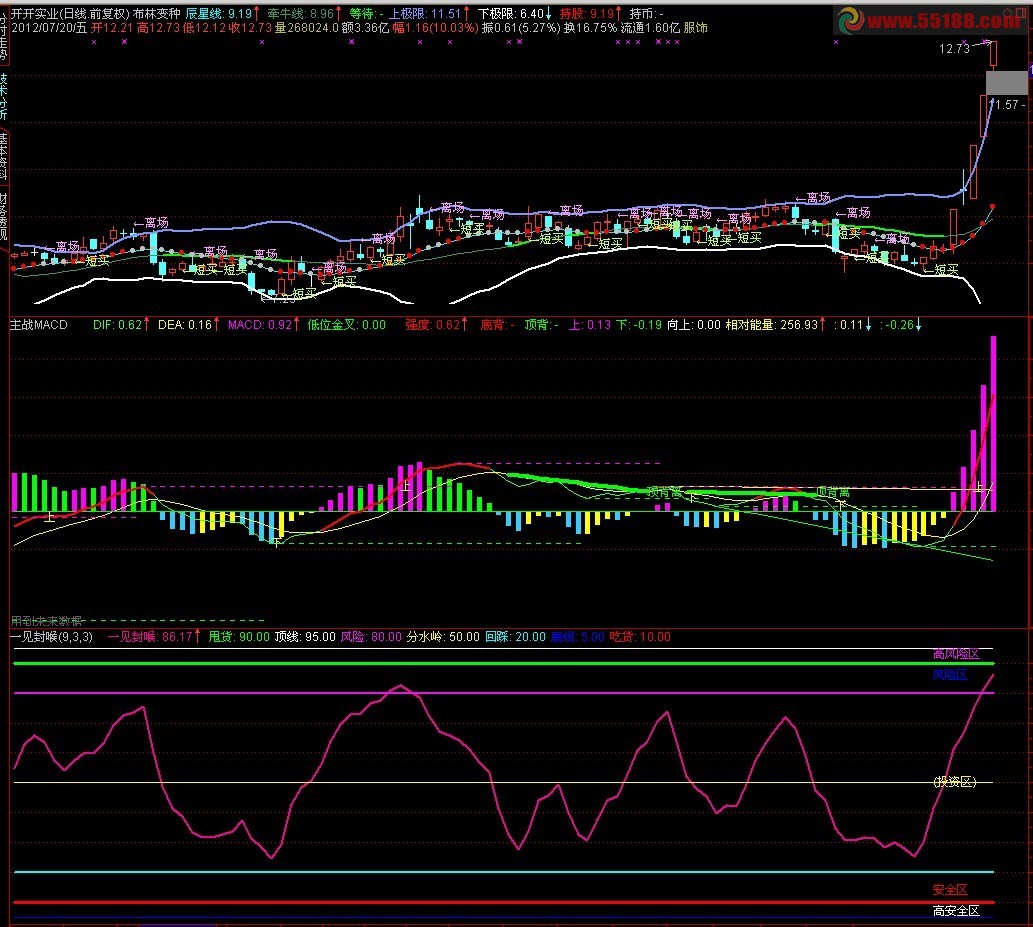1033x927 pixels.
Task: Select the turnover rate 换16.75%
Action: (590, 28)
